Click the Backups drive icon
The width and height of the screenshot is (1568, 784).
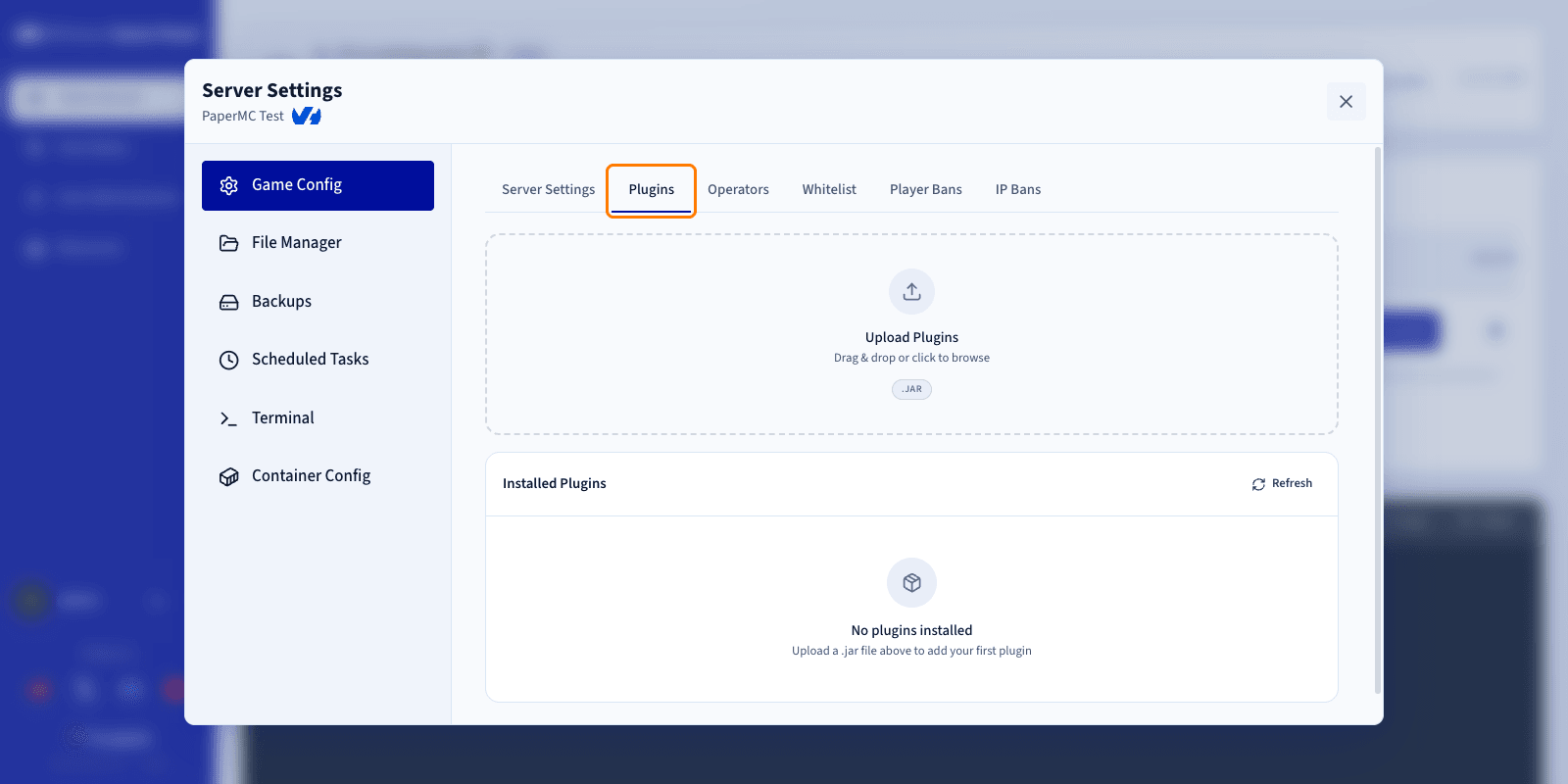229,303
